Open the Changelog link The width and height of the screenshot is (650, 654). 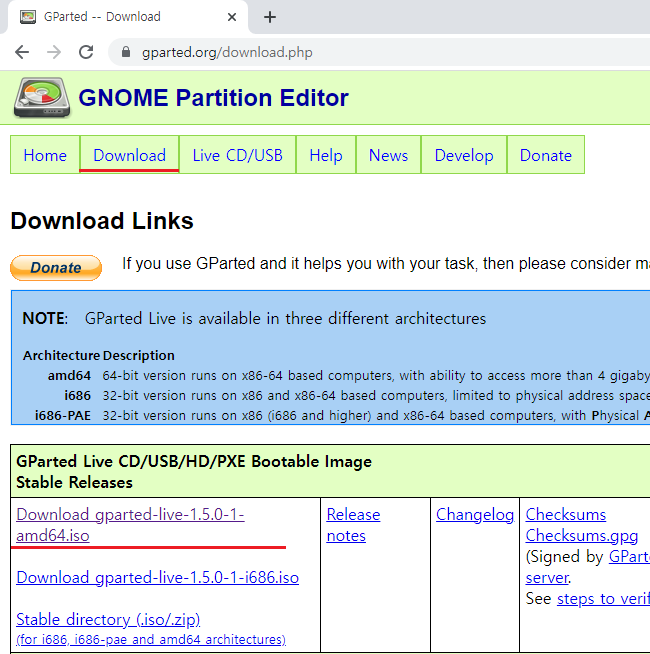[x=475, y=515]
